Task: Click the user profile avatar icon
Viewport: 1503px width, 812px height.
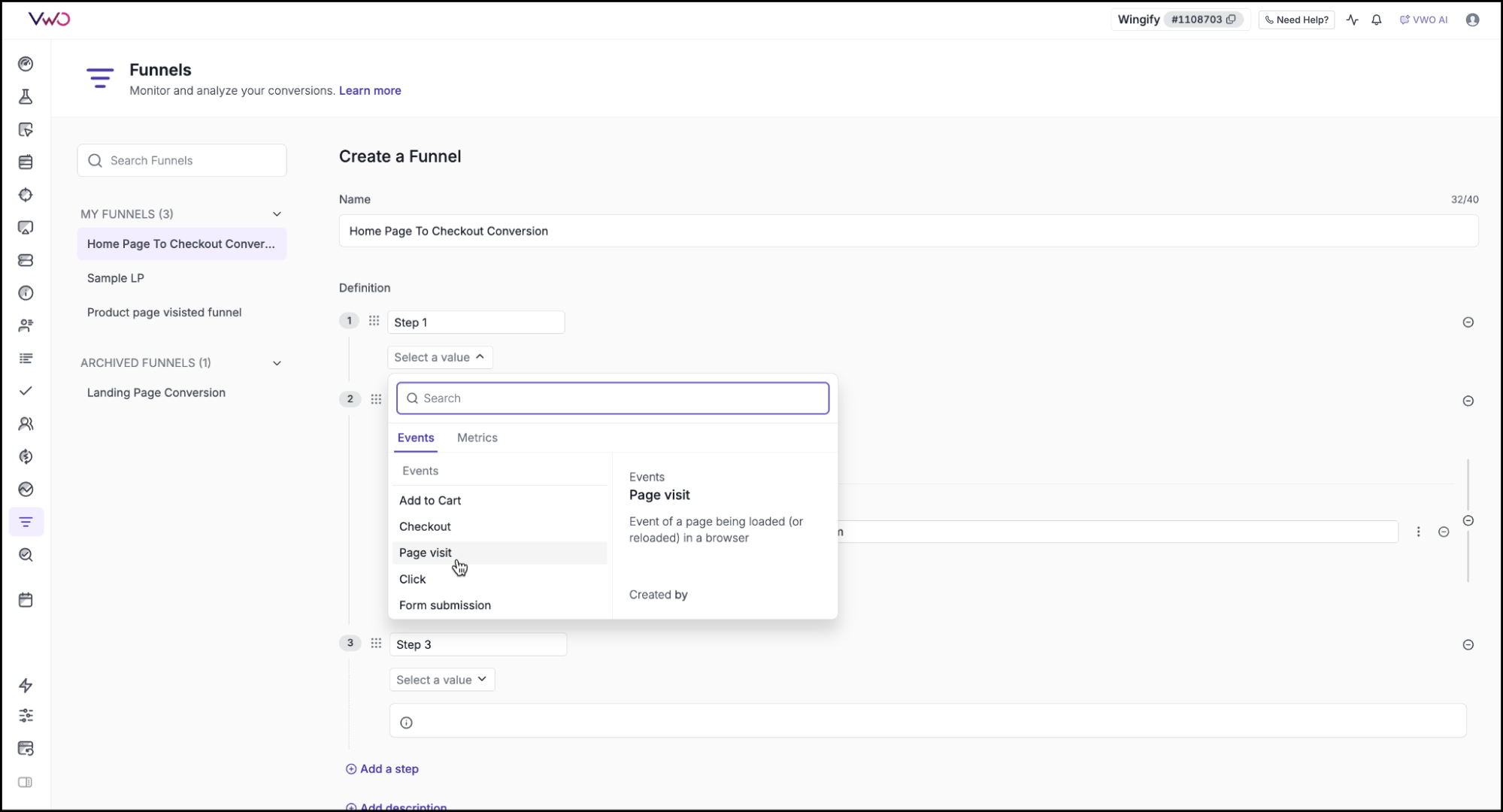Action: click(x=1472, y=20)
